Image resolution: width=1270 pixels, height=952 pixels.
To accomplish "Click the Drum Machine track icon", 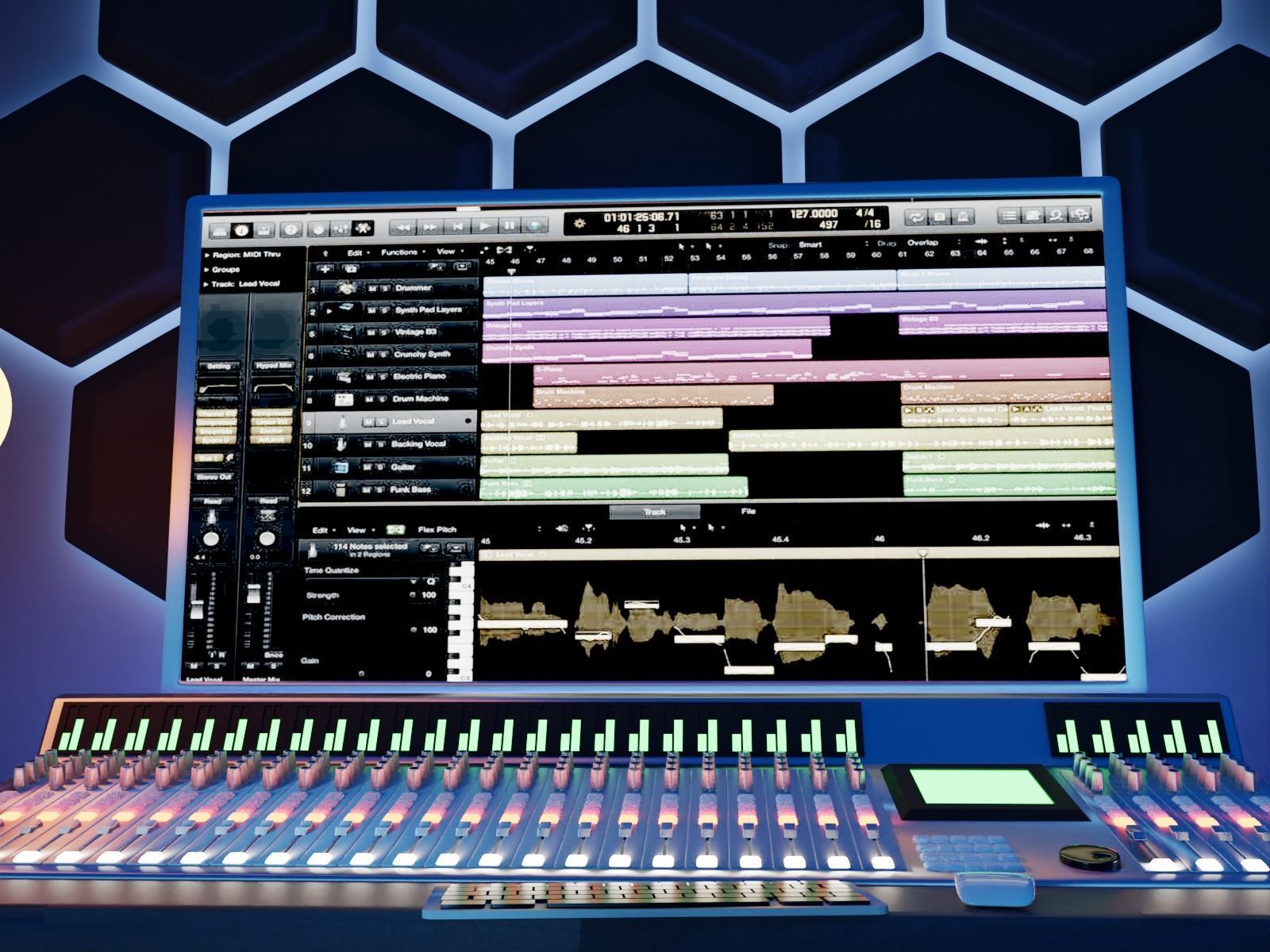I will 344,400.
